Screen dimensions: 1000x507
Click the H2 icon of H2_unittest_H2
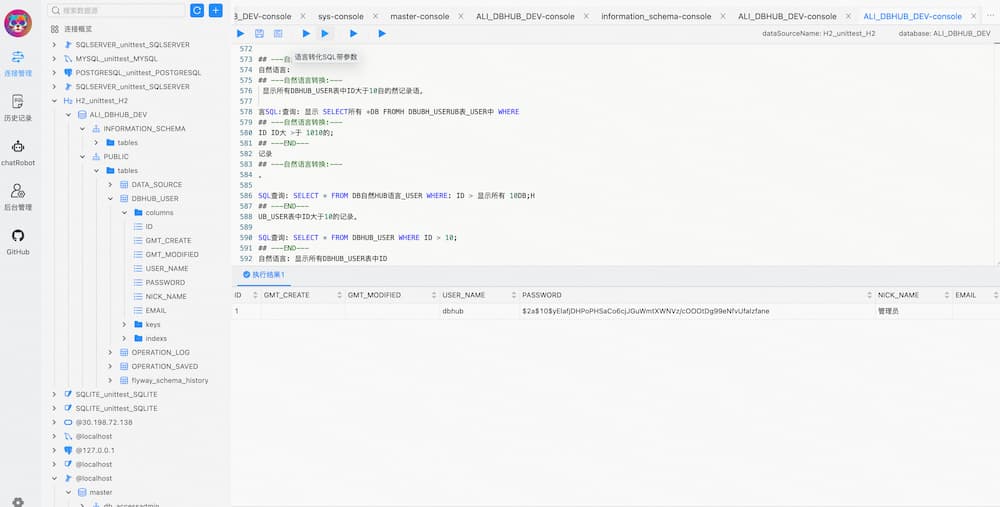(68, 101)
